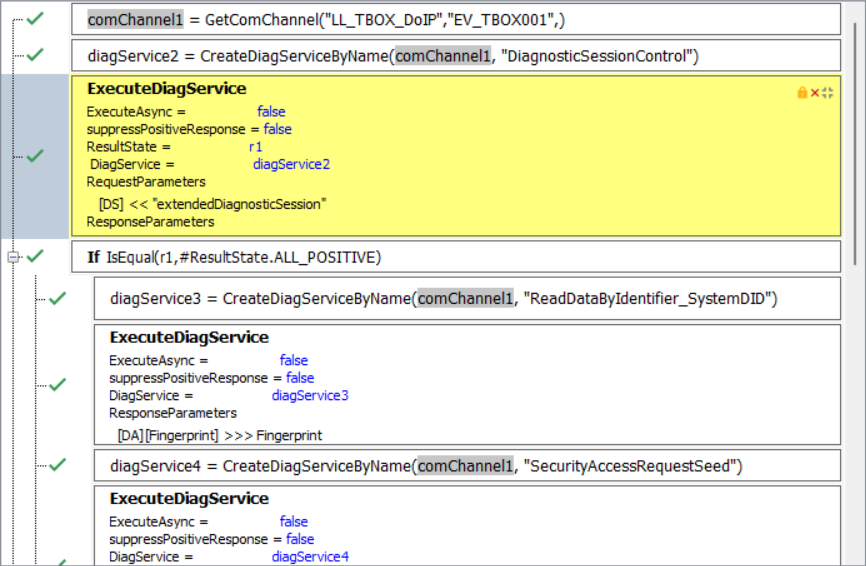Click green checkmark beside diagService4 creation row
Viewport: 866px width, 566px height.
coord(58,464)
